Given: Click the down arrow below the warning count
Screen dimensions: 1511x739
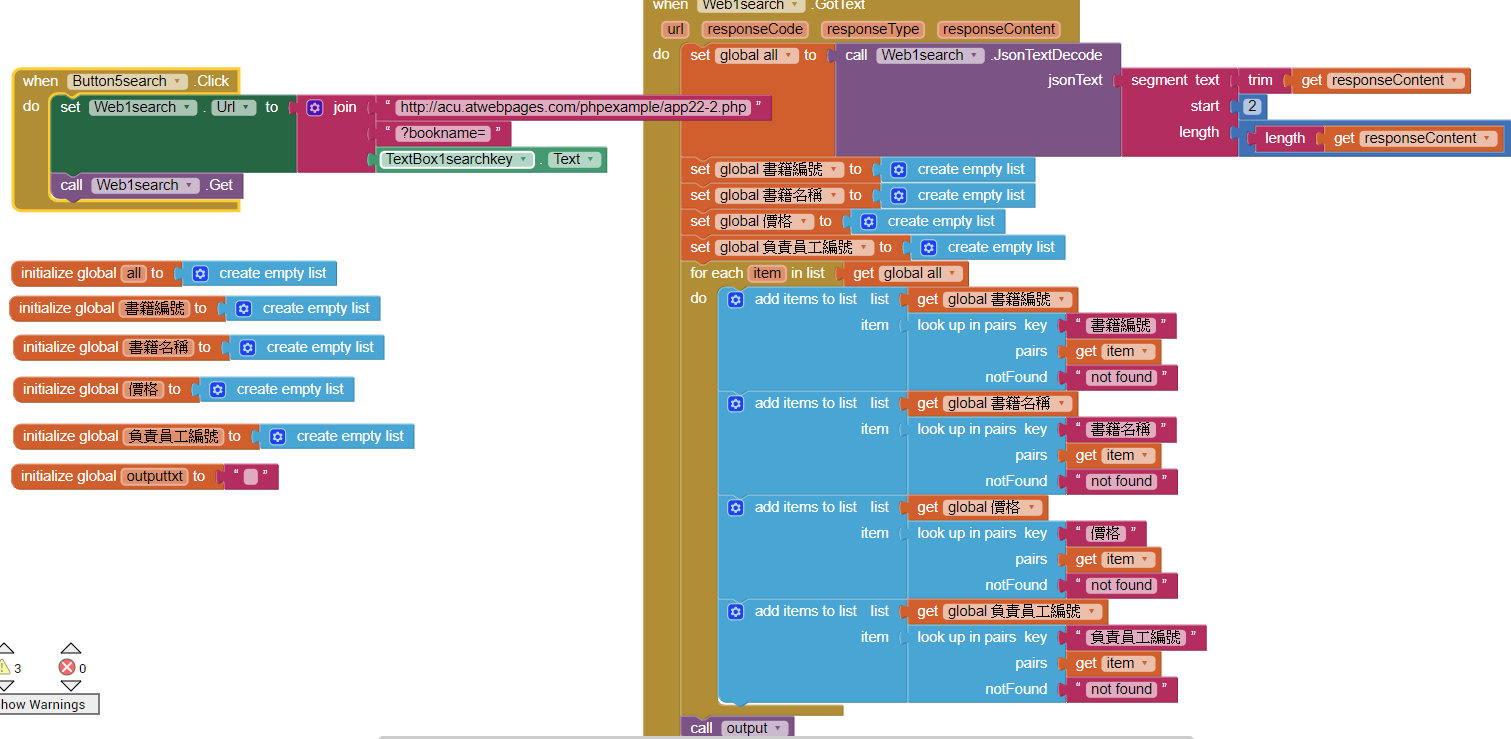Looking at the screenshot, I should click(x=5, y=686).
